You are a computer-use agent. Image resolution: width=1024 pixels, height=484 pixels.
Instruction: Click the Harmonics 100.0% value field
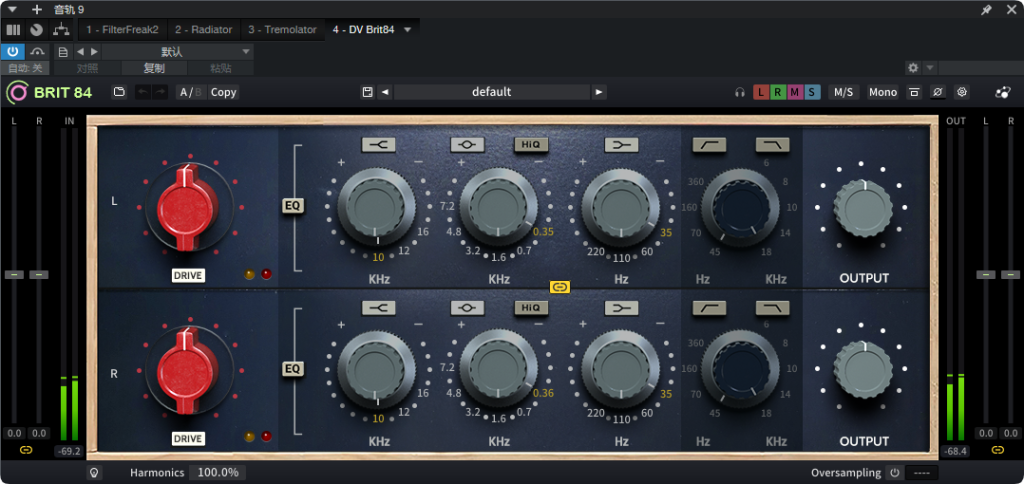point(217,472)
